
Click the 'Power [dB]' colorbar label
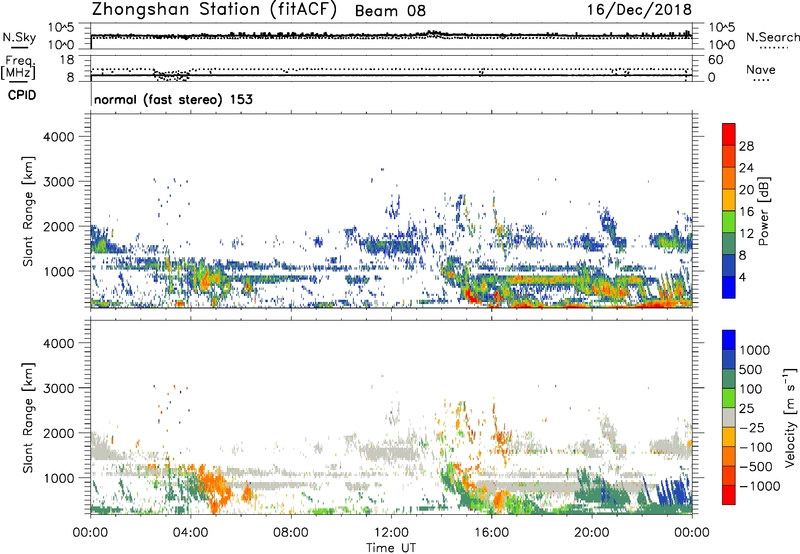763,211
